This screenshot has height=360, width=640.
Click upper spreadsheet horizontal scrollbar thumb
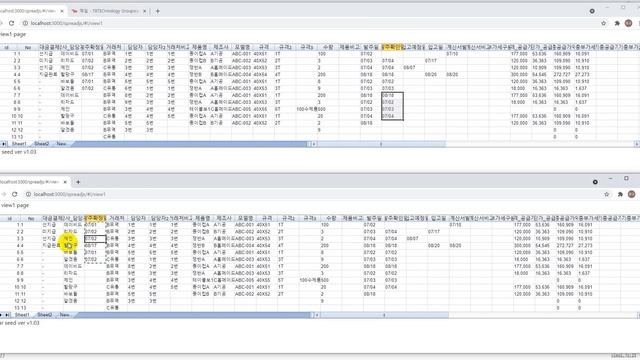381,144
